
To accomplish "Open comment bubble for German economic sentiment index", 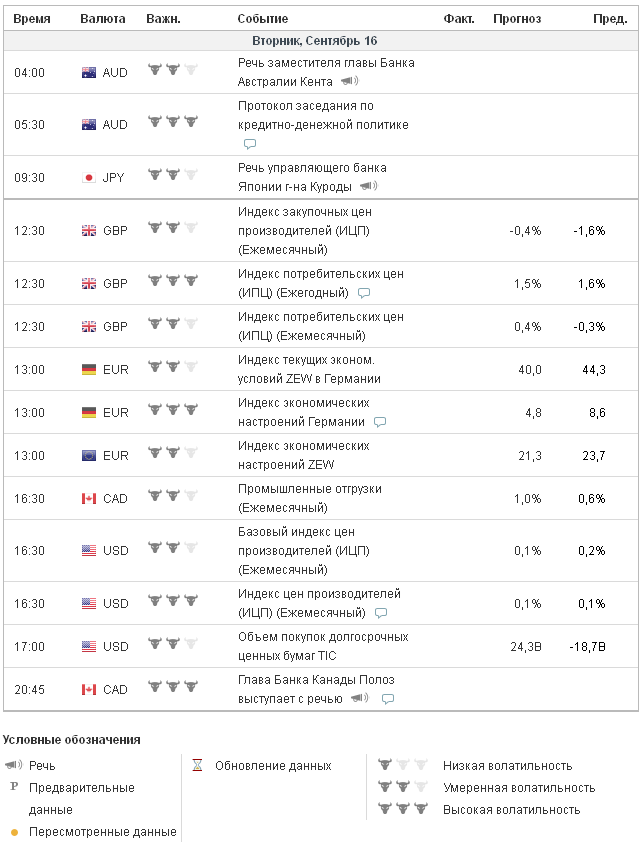I will 380,422.
